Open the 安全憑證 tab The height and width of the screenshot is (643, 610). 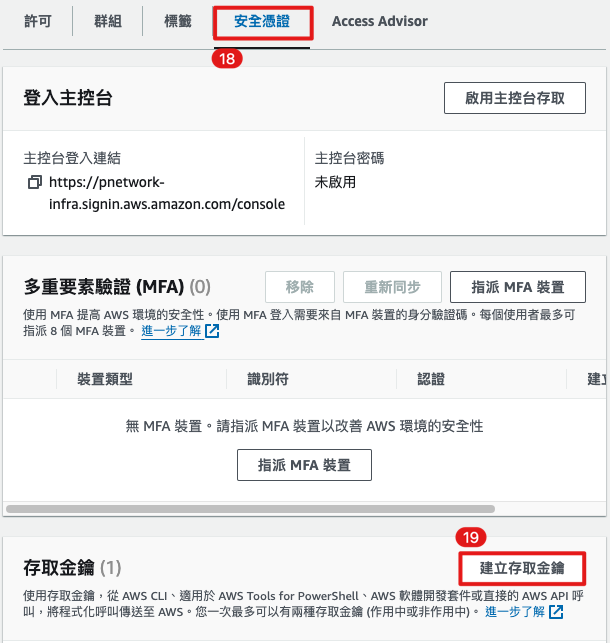[x=262, y=22]
